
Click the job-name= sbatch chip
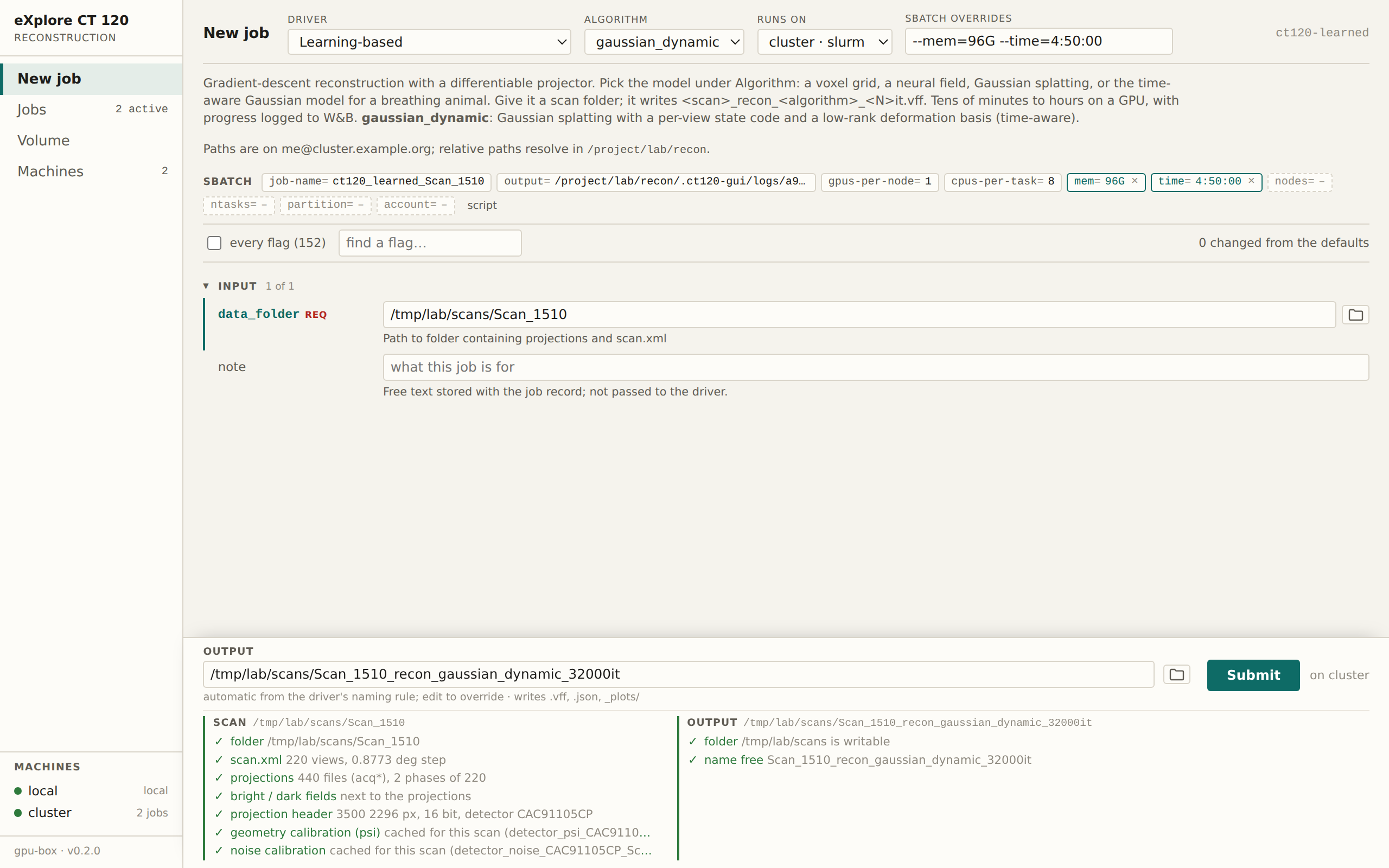coord(377,182)
